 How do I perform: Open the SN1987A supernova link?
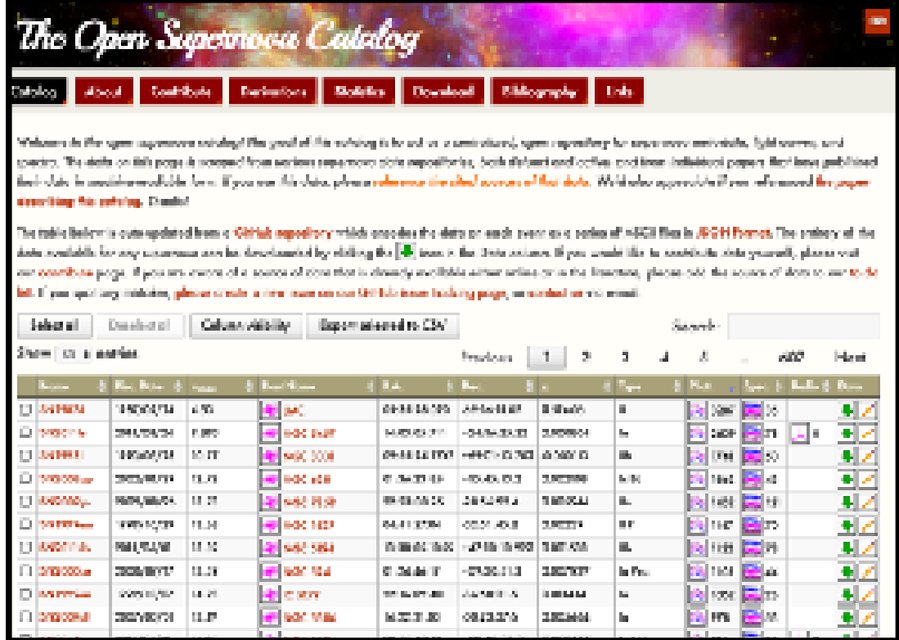tap(61, 411)
